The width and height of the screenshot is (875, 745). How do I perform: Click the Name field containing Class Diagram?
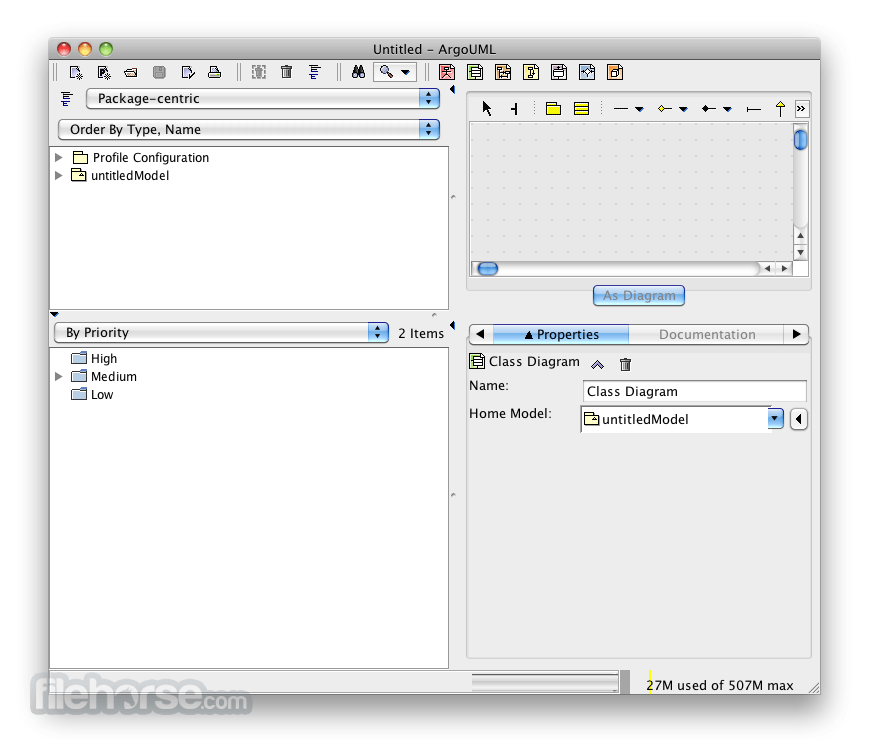(695, 392)
